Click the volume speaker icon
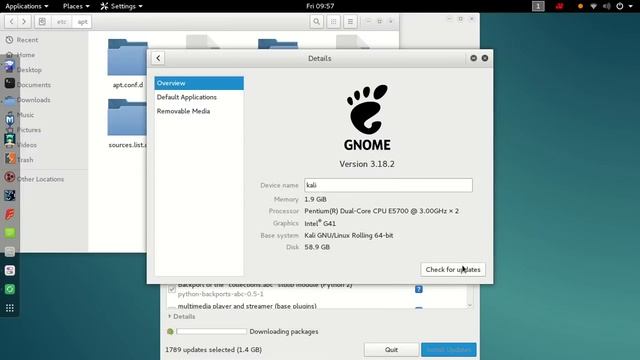The width and height of the screenshot is (640, 360). pyautogui.click(x=607, y=6)
